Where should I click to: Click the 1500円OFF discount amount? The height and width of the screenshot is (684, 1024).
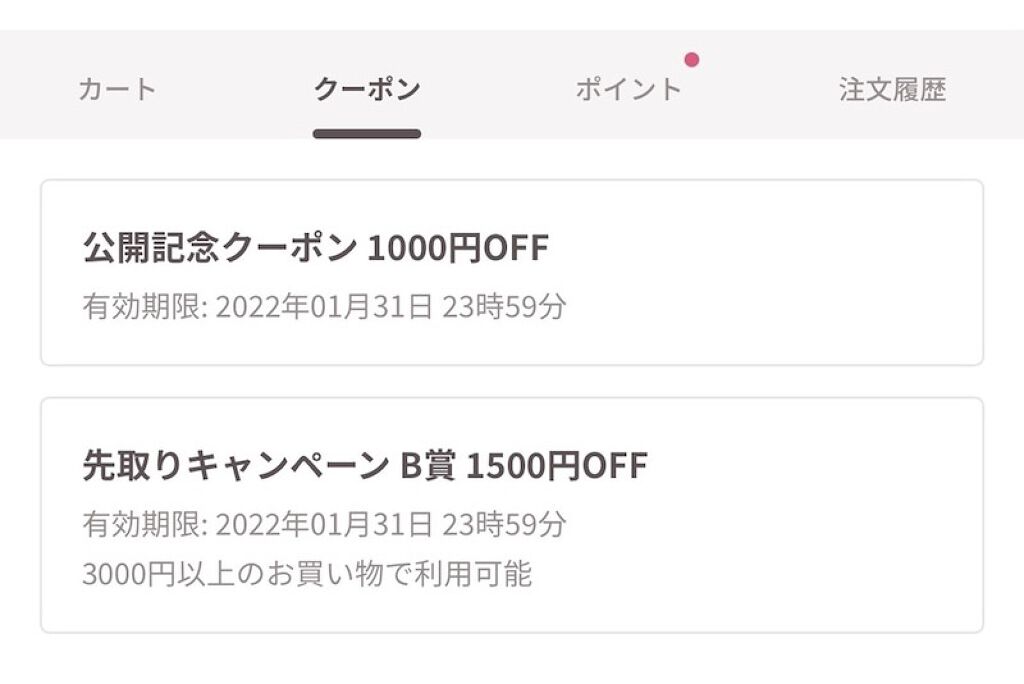(557, 465)
